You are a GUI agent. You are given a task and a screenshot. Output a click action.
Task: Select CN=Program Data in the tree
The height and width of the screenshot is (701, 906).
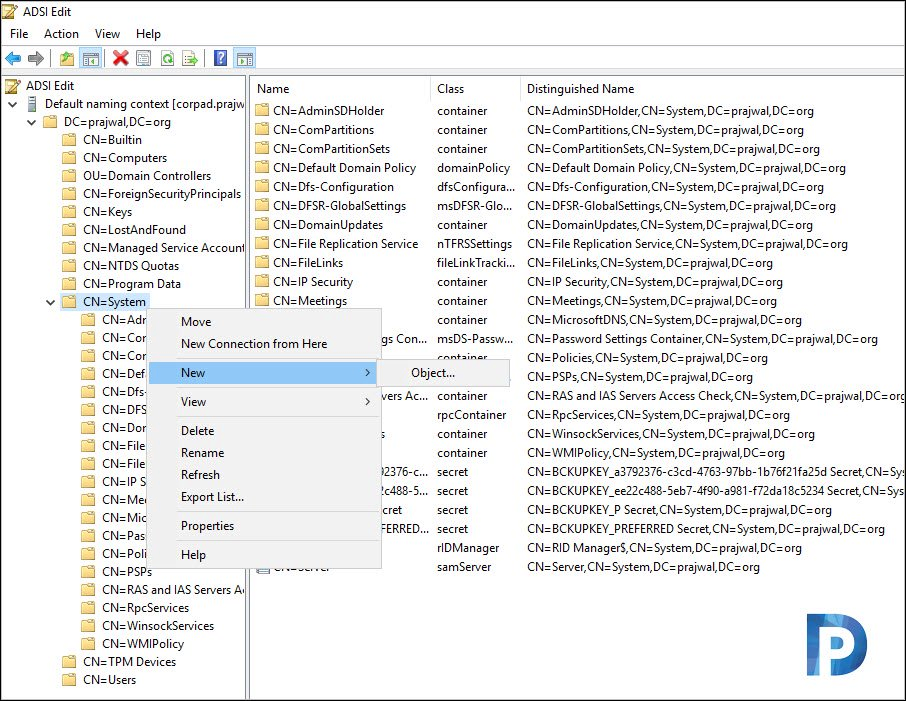click(132, 284)
